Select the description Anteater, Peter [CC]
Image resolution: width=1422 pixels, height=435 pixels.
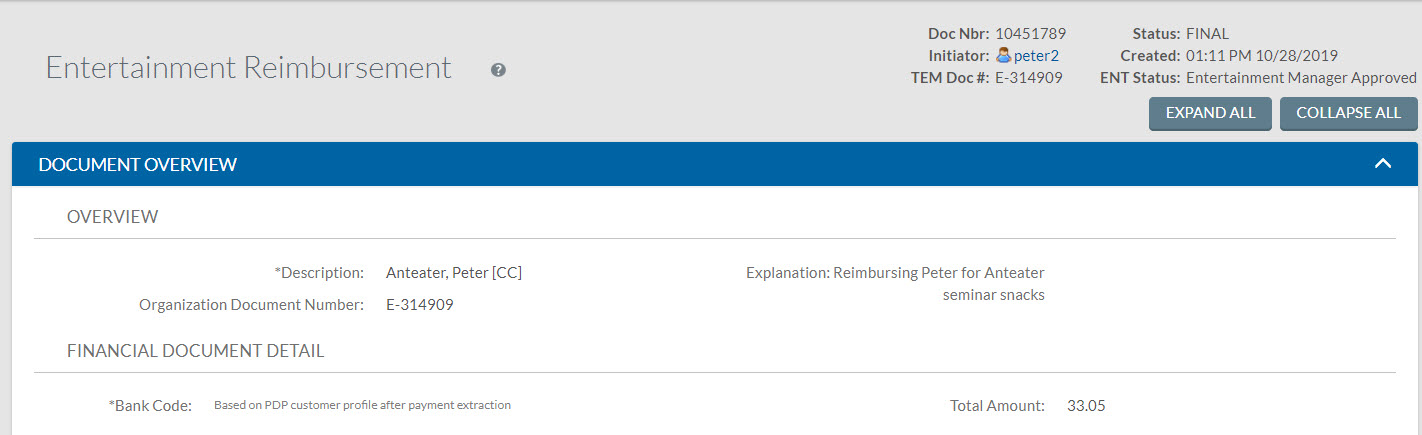point(454,273)
